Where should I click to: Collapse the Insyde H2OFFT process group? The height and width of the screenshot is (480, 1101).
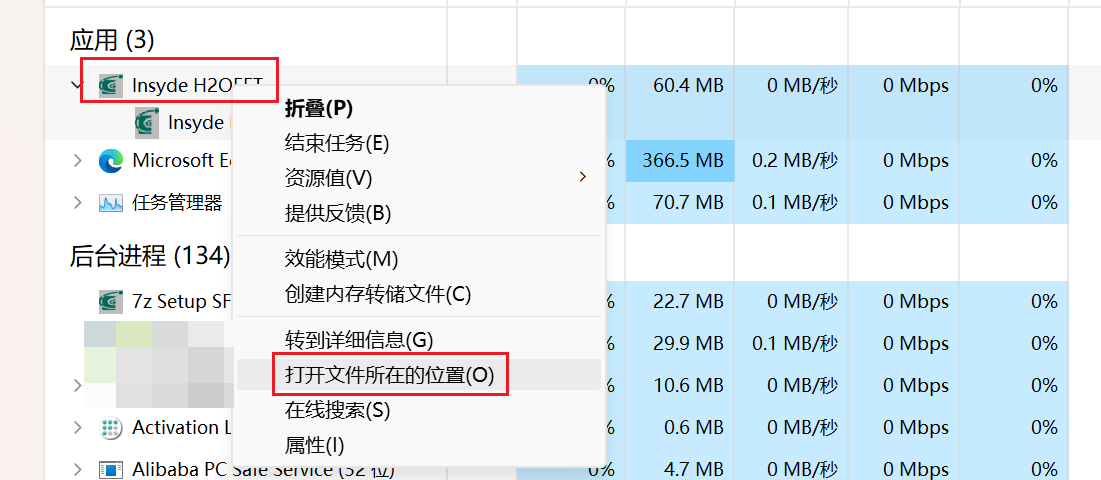click(x=77, y=85)
